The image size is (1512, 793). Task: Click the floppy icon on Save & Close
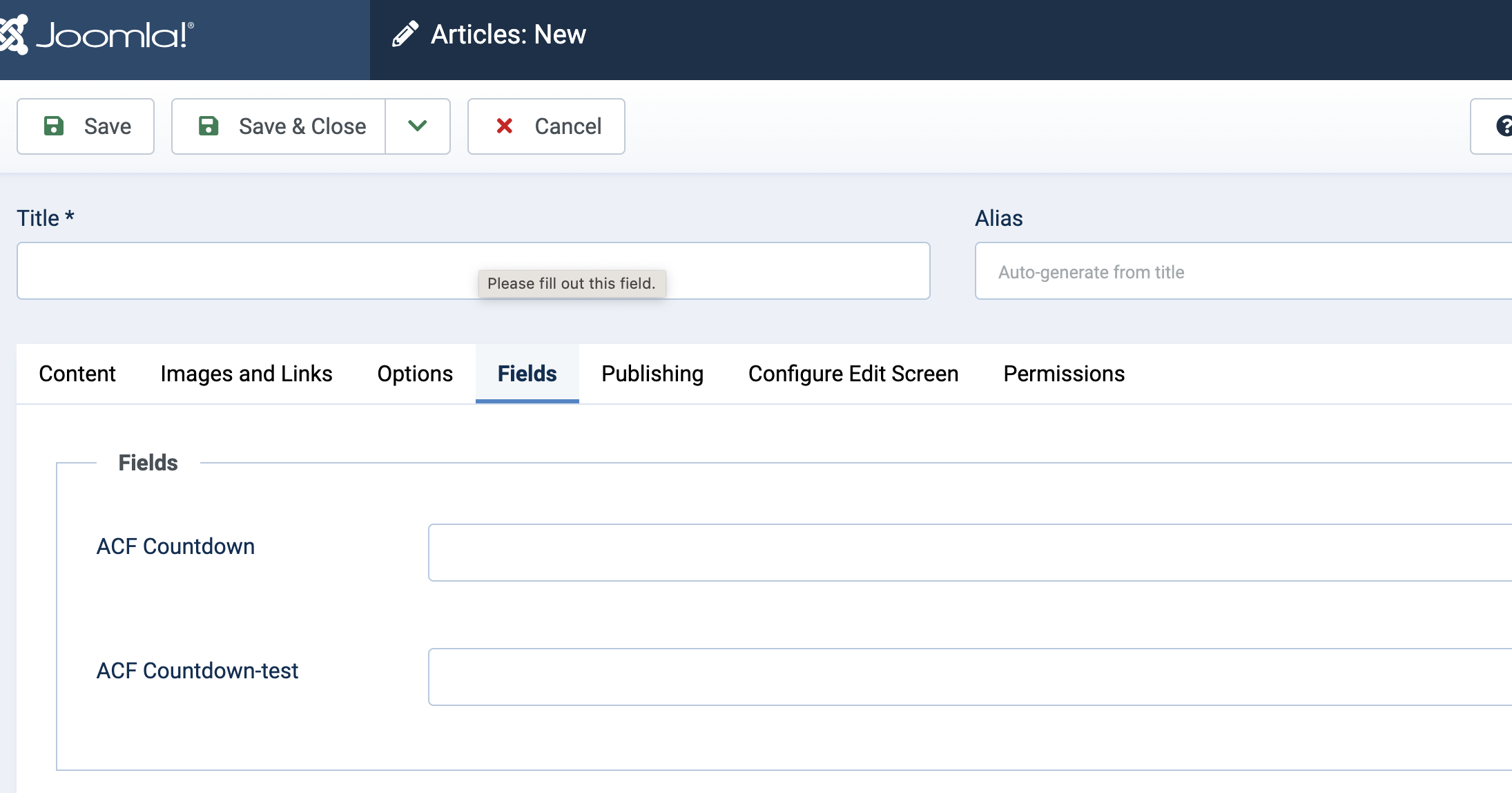pos(209,126)
